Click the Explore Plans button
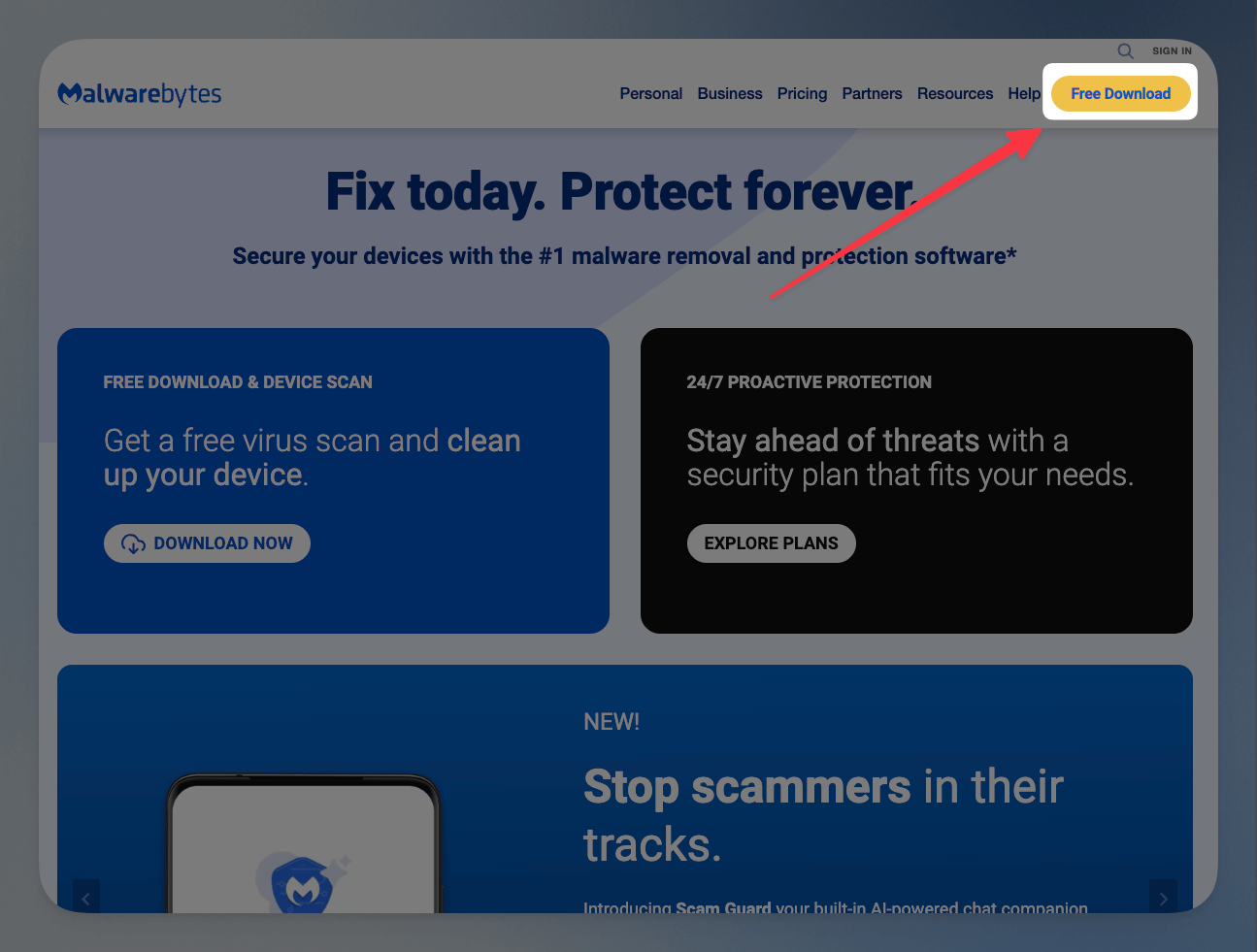1257x952 pixels. [x=772, y=543]
